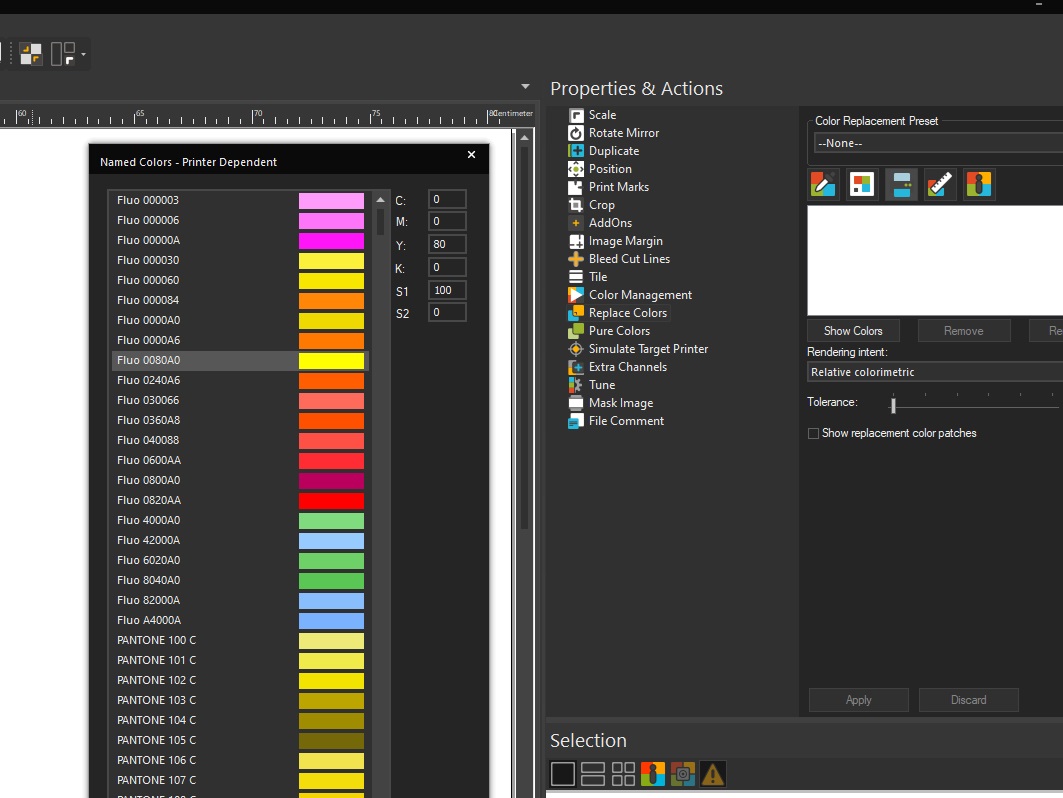The image size is (1063, 798).
Task: Click the Tolerance slider handle
Action: 894,405
